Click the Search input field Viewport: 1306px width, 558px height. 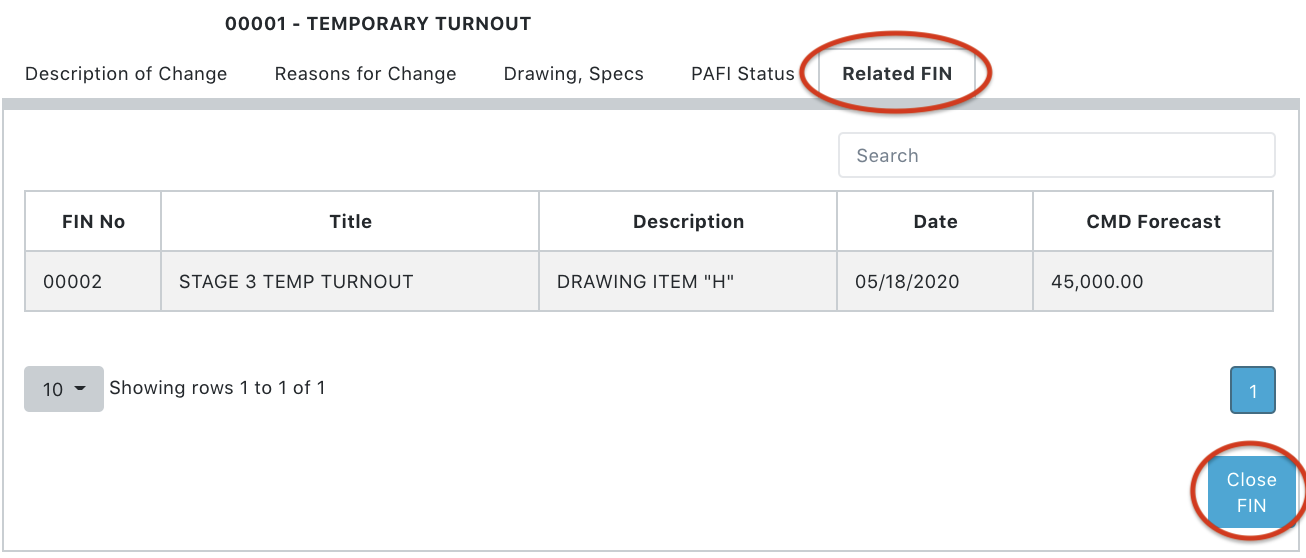[1056, 156]
